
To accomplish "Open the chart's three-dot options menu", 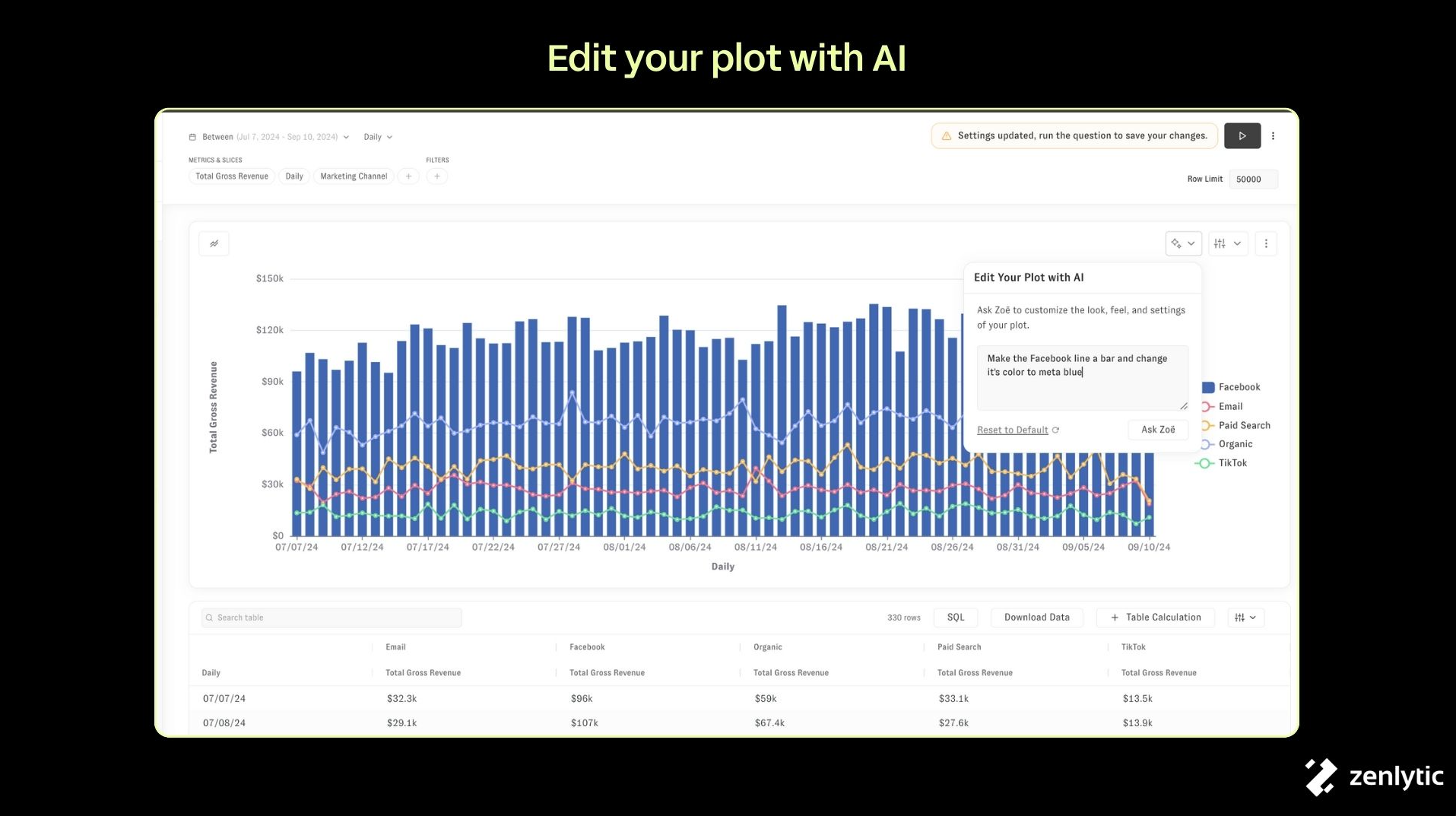I will 1266,244.
